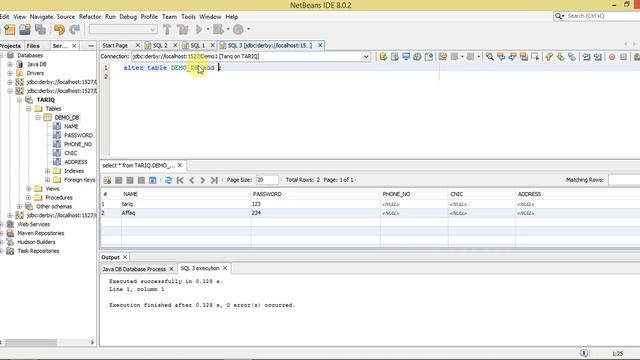
Task: Expand the Procedures folder
Action: click(29, 198)
